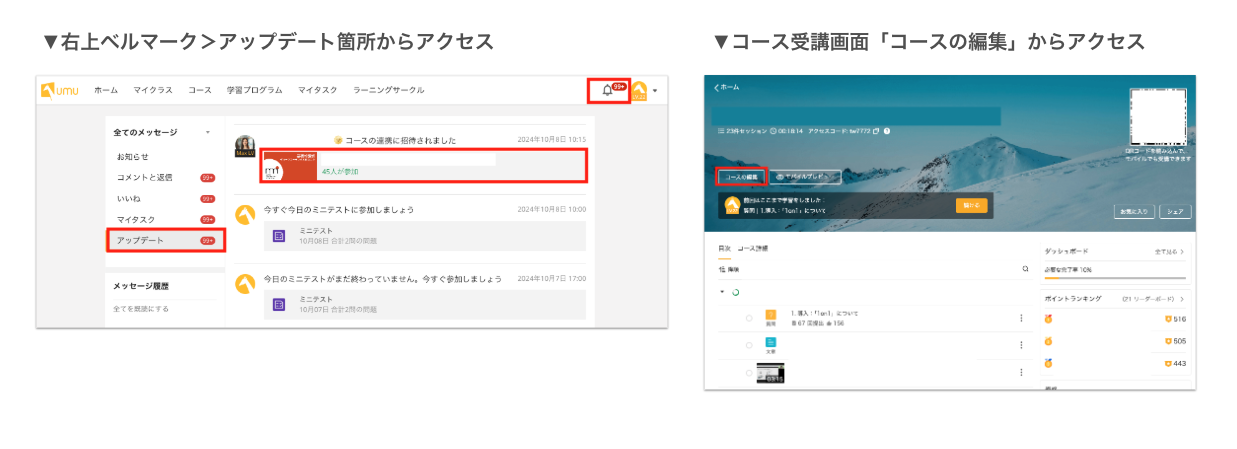The height and width of the screenshot is (449, 1237).
Task: Select the radio circle for the 1on1 session
Action: (x=748, y=318)
